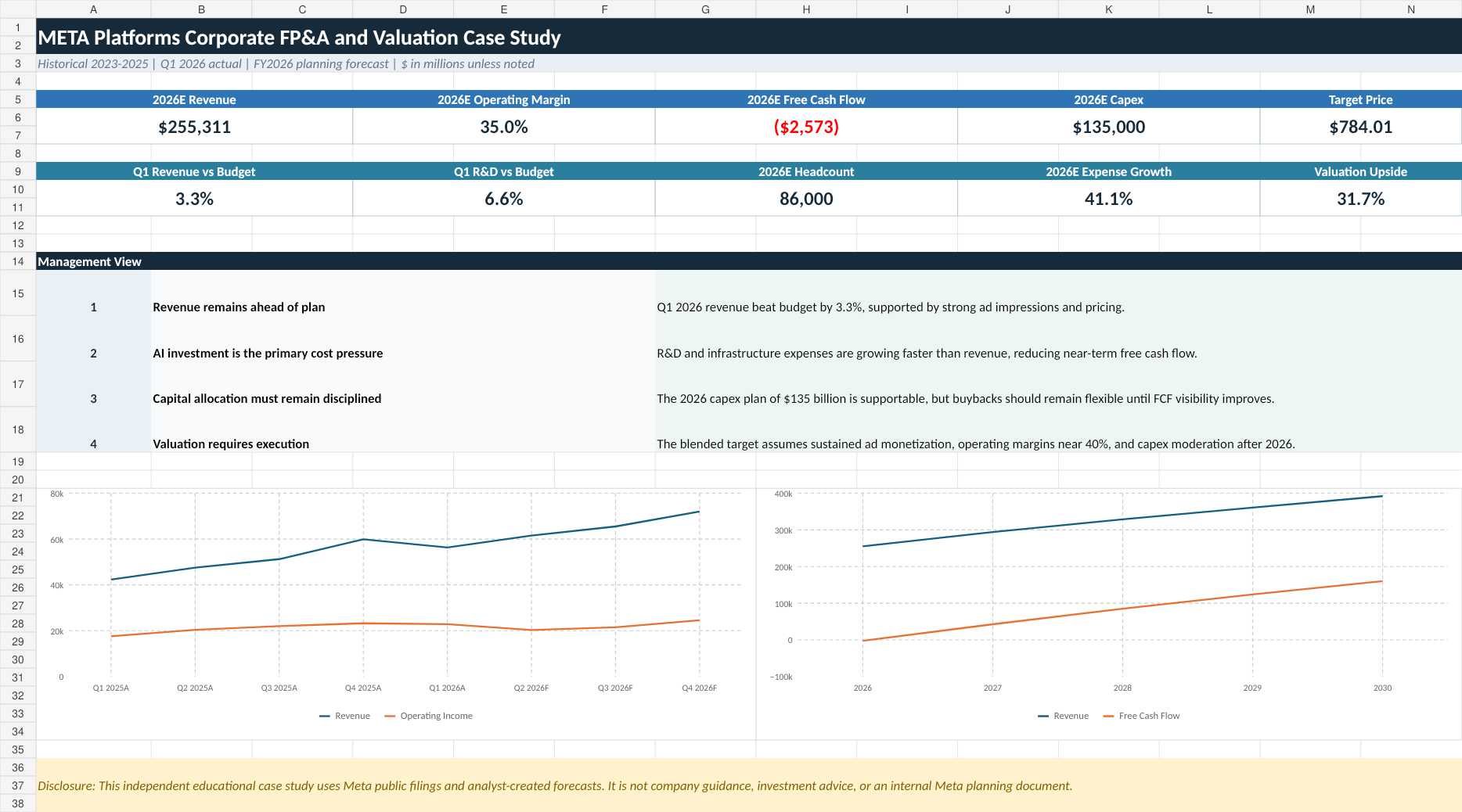Image resolution: width=1462 pixels, height=812 pixels.
Task: Click 'Capital allocation must remain disciplined' cell
Action: 403,384
